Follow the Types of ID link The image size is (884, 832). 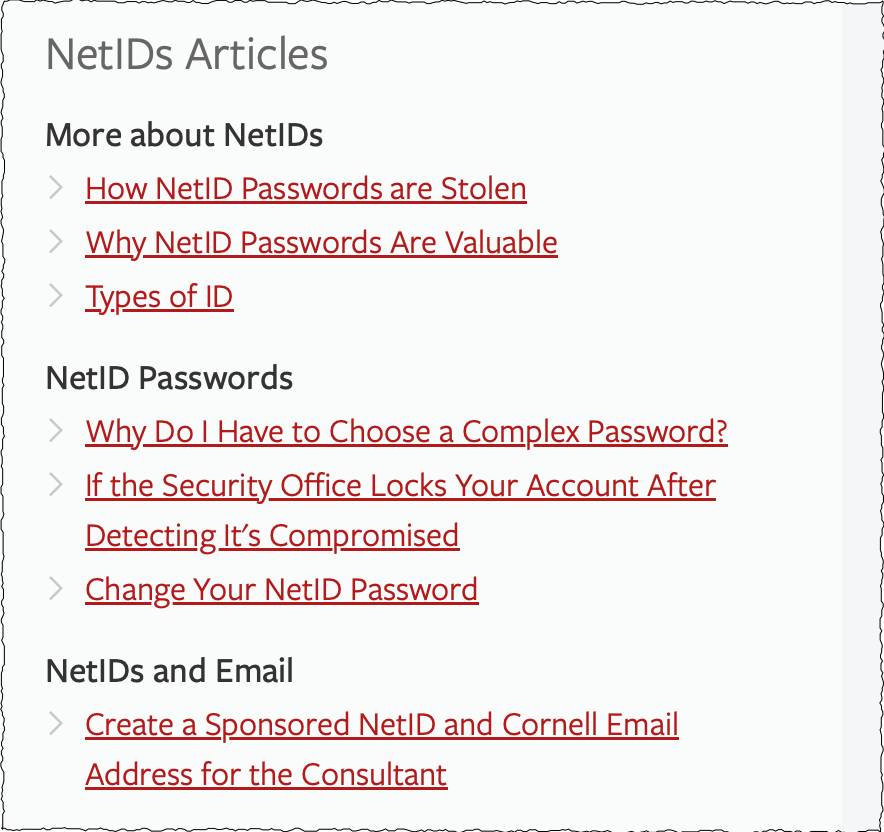tap(159, 297)
